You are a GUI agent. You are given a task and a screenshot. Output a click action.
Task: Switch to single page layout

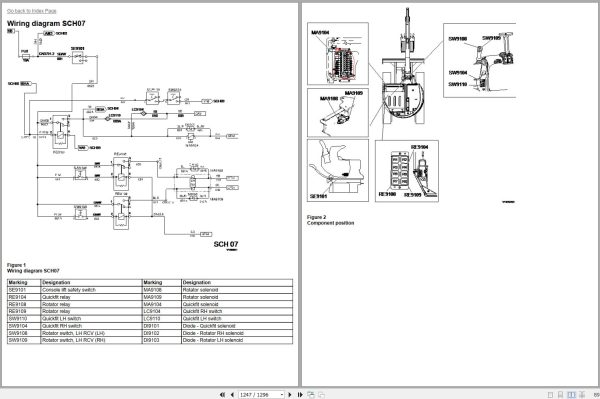pos(550,394)
